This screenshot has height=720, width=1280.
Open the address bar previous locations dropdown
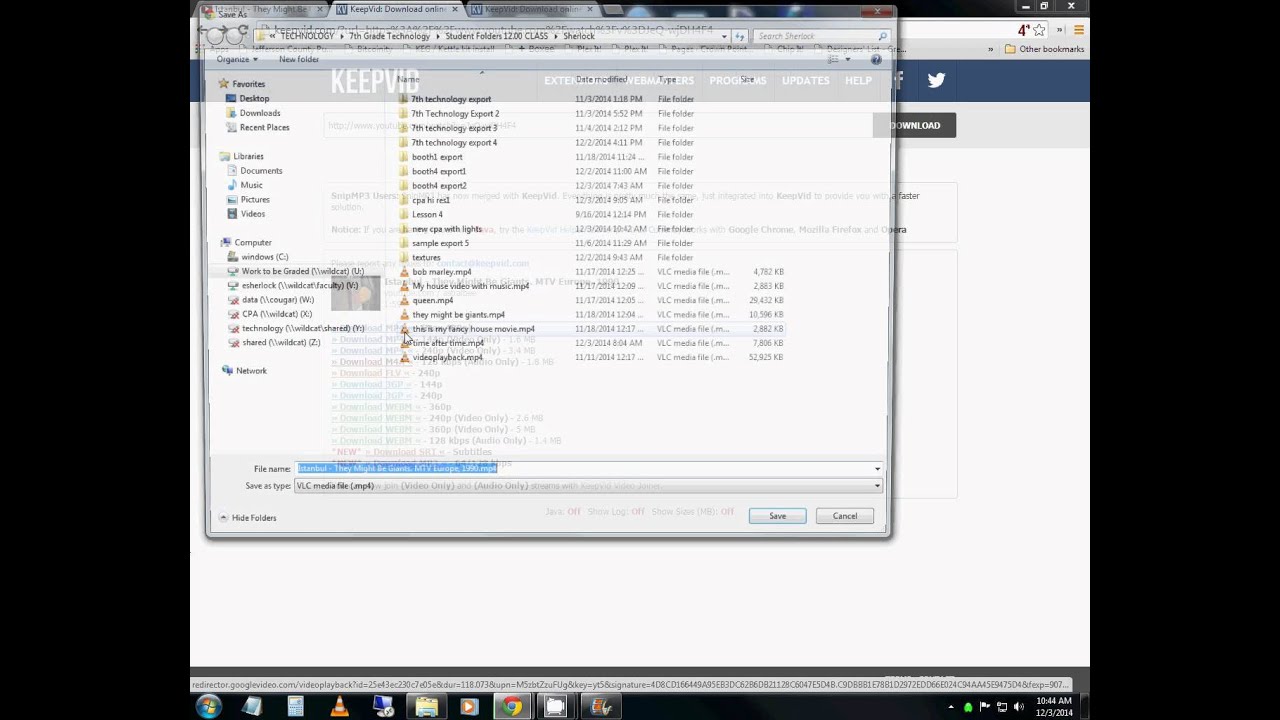point(723,36)
